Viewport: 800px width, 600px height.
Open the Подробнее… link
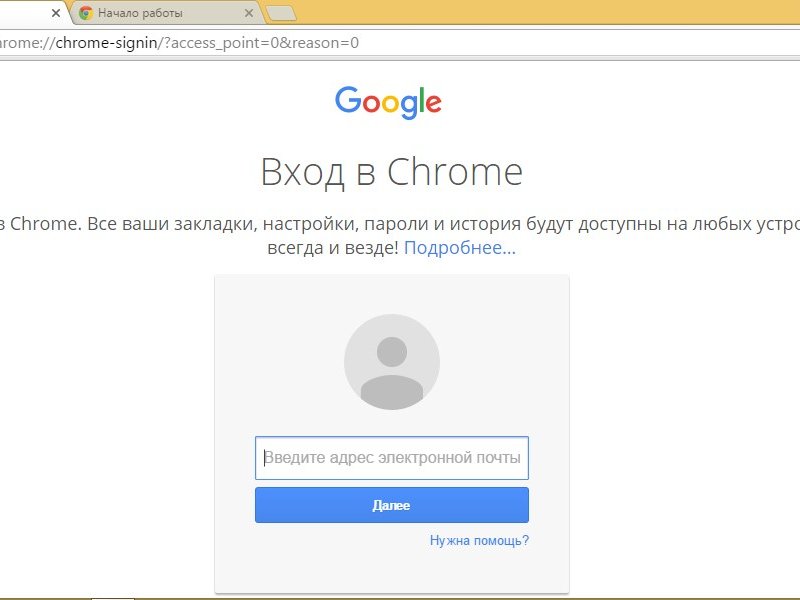pos(460,247)
